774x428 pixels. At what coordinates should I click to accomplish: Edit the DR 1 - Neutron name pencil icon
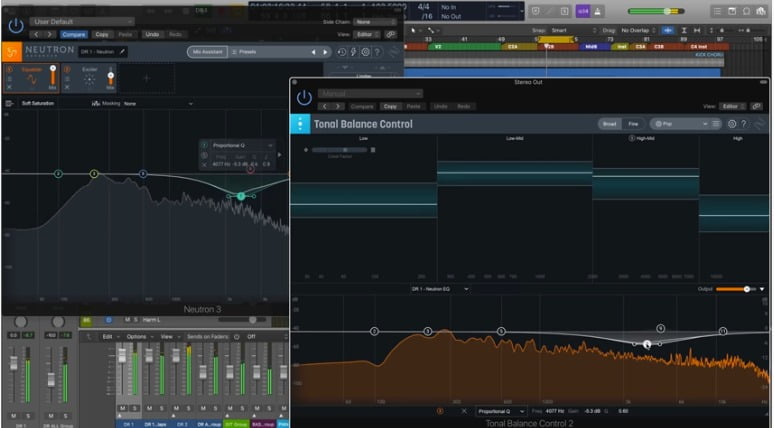point(122,51)
